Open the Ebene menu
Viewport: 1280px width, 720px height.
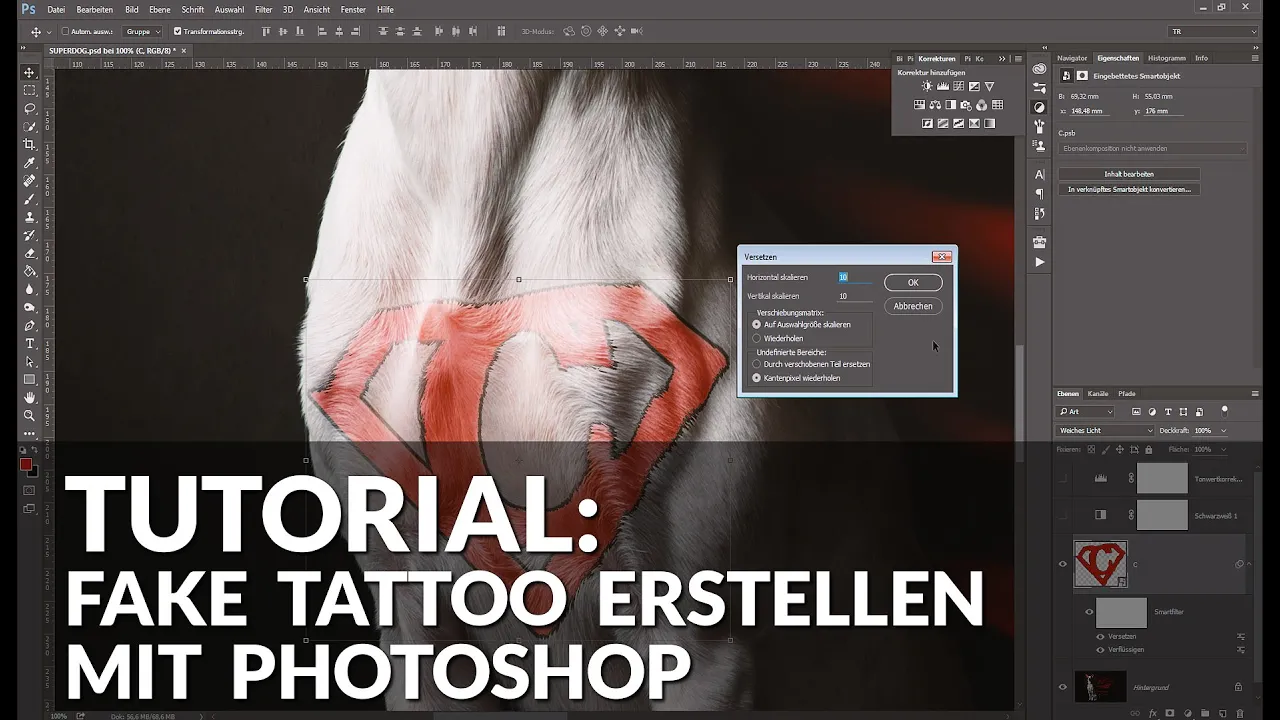160,9
